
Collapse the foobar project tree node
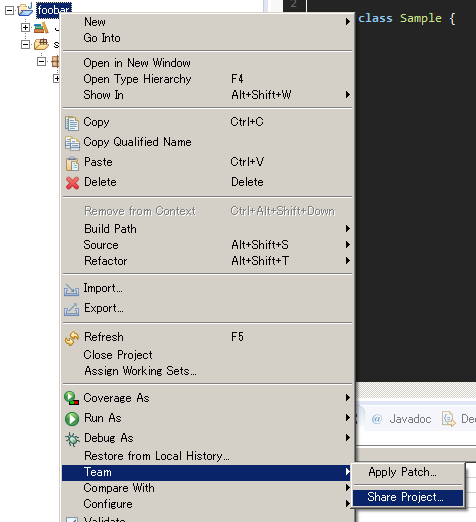(9, 10)
